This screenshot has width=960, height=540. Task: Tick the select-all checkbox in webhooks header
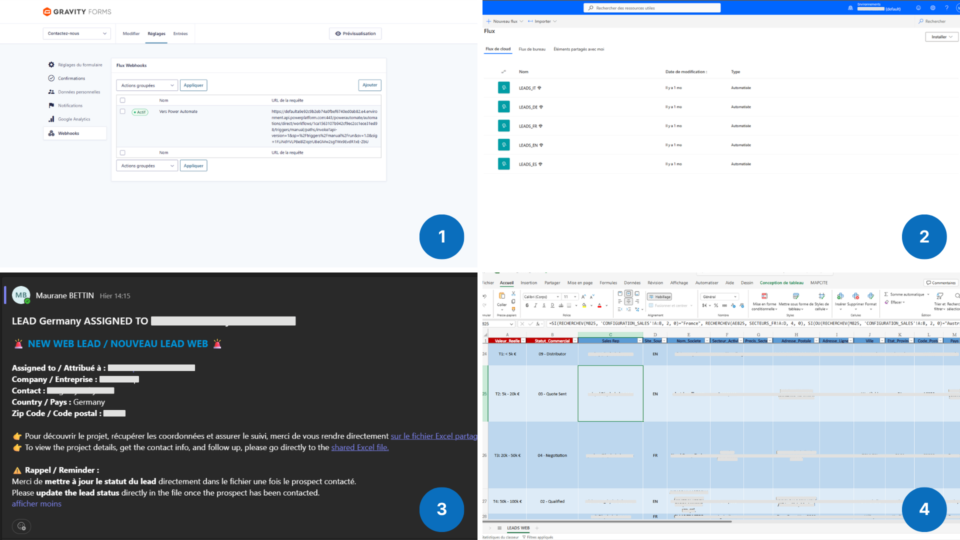pos(122,100)
